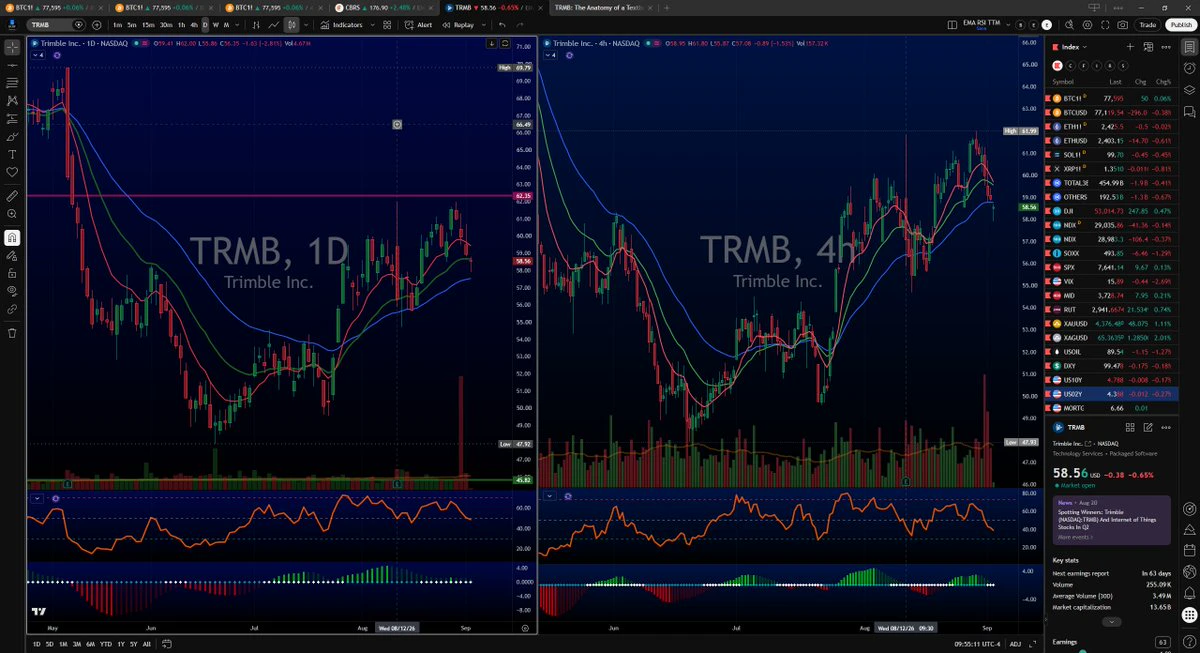This screenshot has height=653, width=1200.
Task: Add a symbol to the watchlist
Action: [1130, 46]
